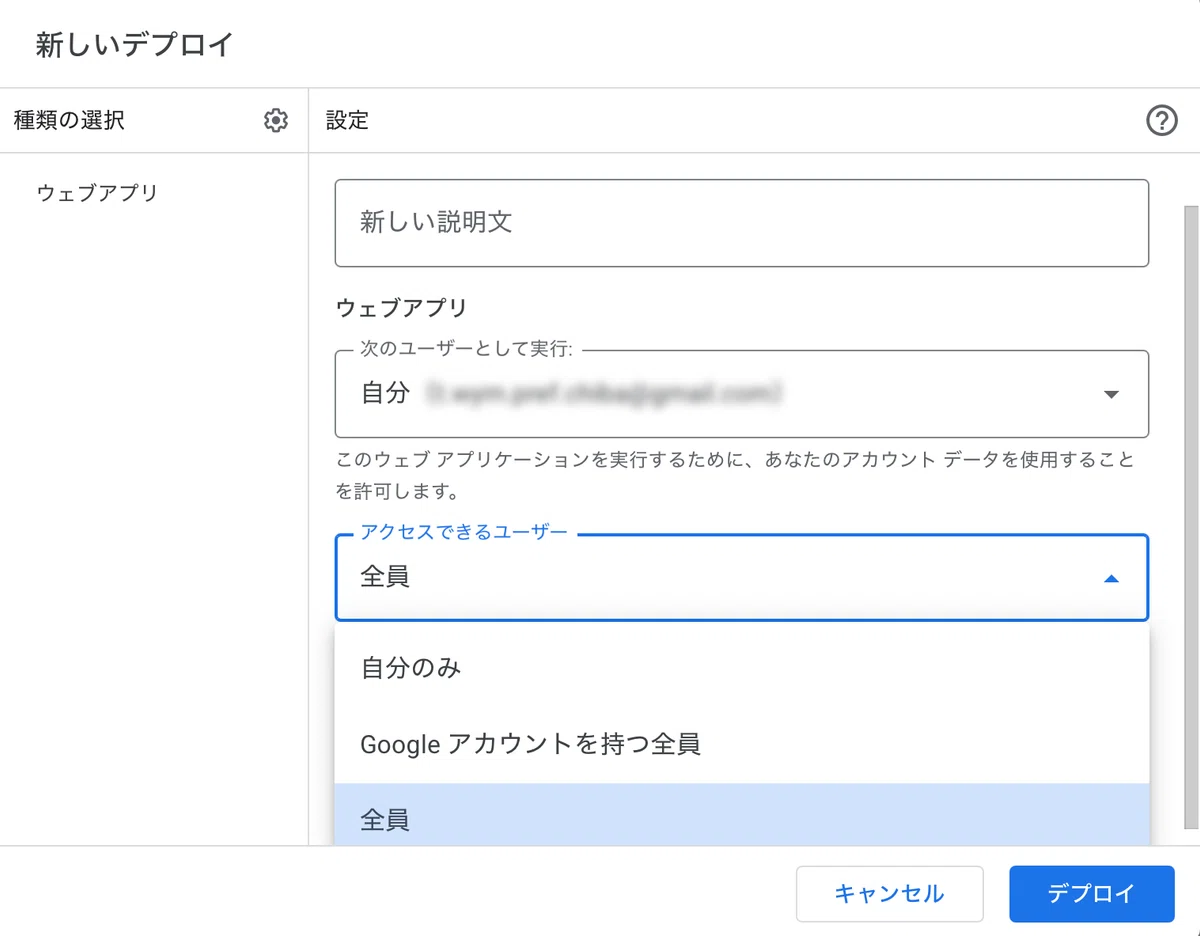Open the gear icon beside 種類の選択
The width and height of the screenshot is (1200, 936).
click(276, 121)
